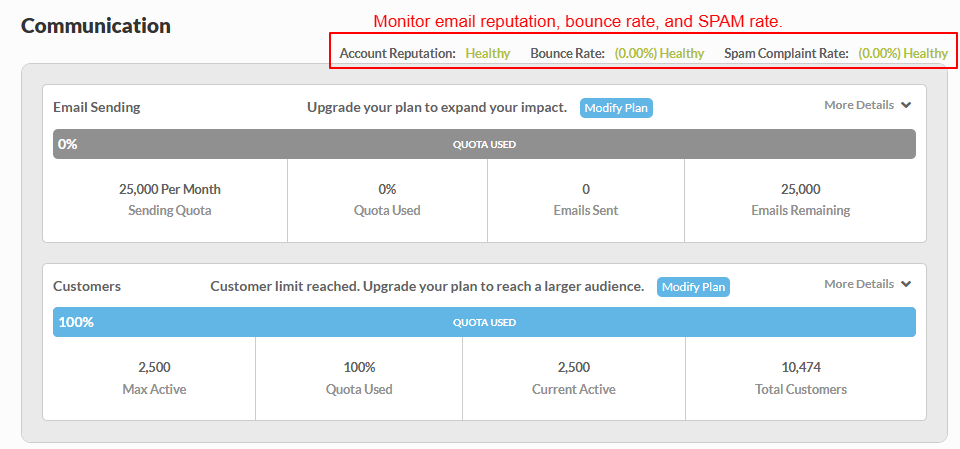This screenshot has height=449, width=960.
Task: Click Modify Plan in Customers section
Action: tap(694, 287)
